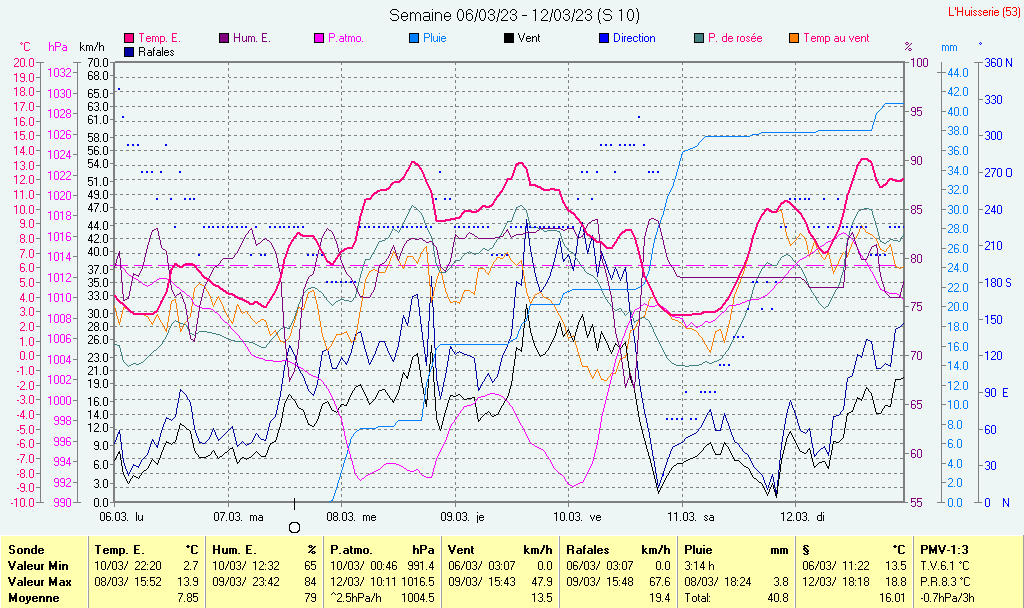Click the 10.03. ve date label
This screenshot has width=1024, height=608.
click(x=577, y=517)
